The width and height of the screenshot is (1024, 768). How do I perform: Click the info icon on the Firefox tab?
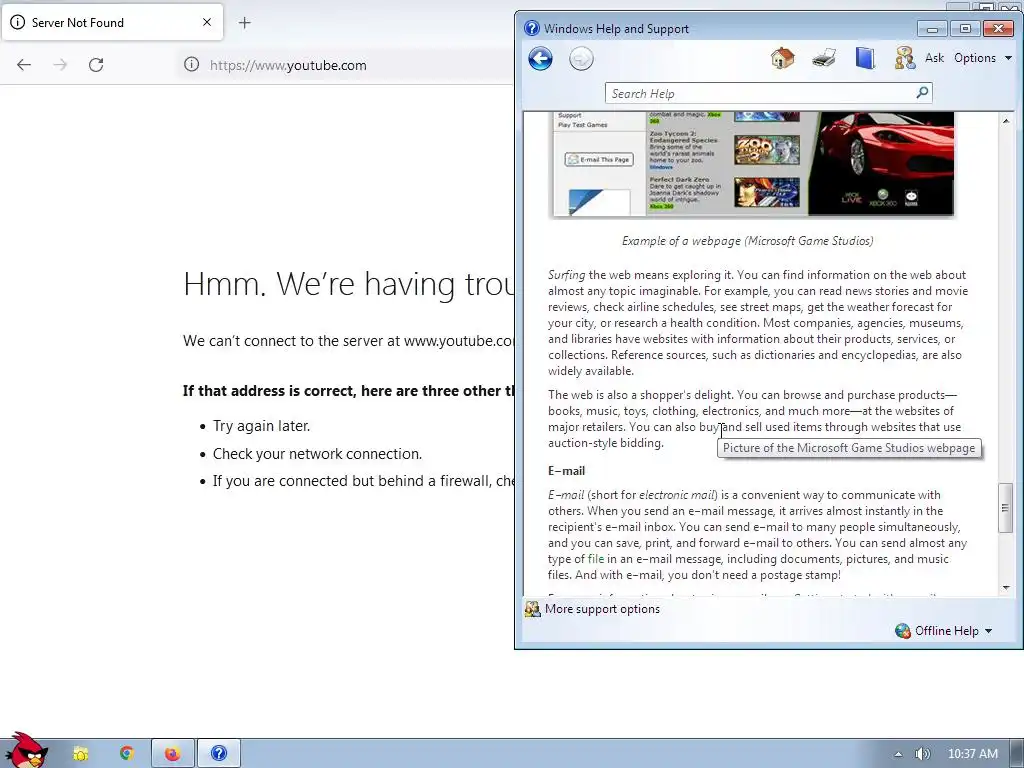pyautogui.click(x=18, y=22)
